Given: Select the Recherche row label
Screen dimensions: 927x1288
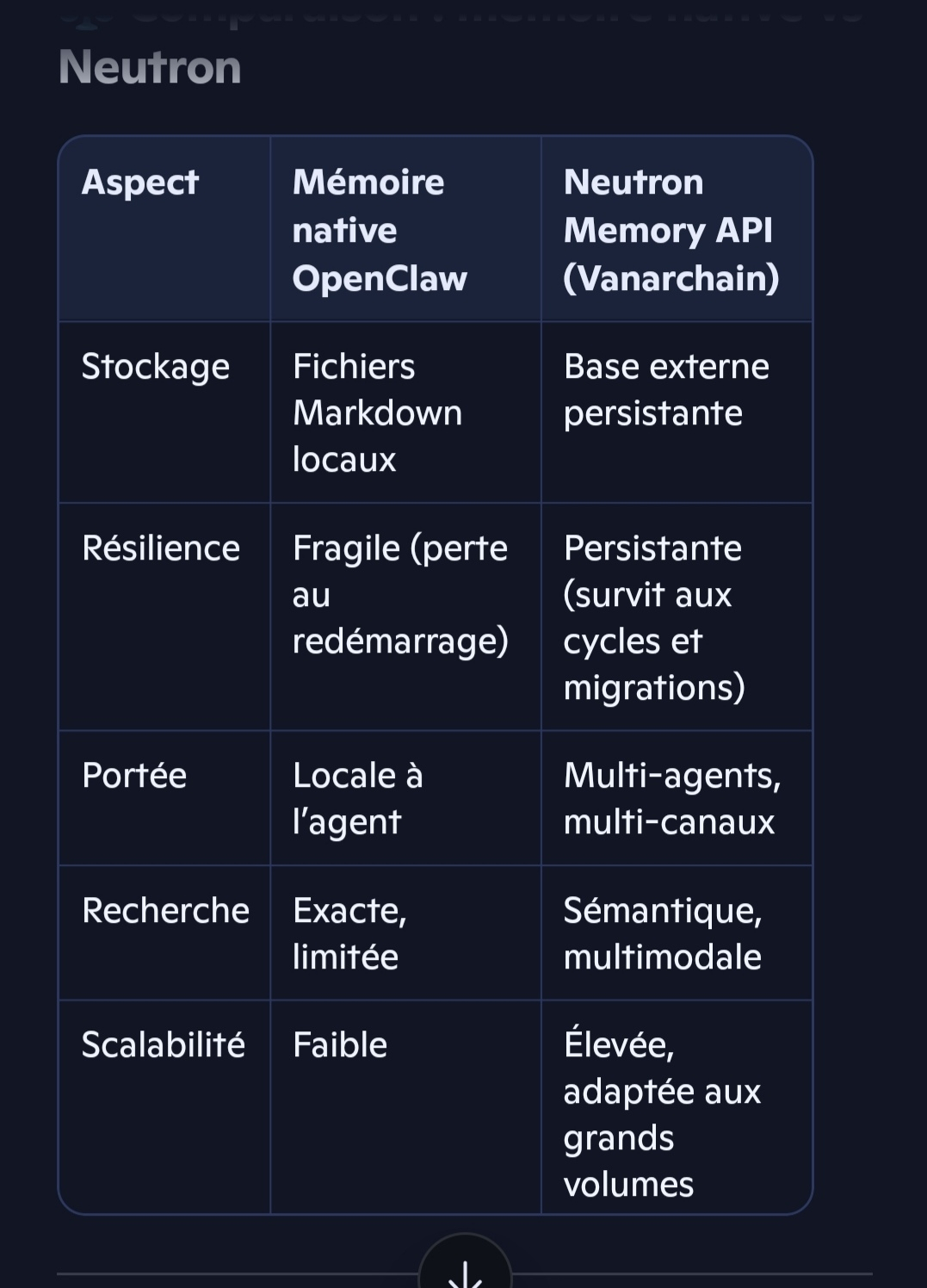Looking at the screenshot, I should pyautogui.click(x=165, y=911).
